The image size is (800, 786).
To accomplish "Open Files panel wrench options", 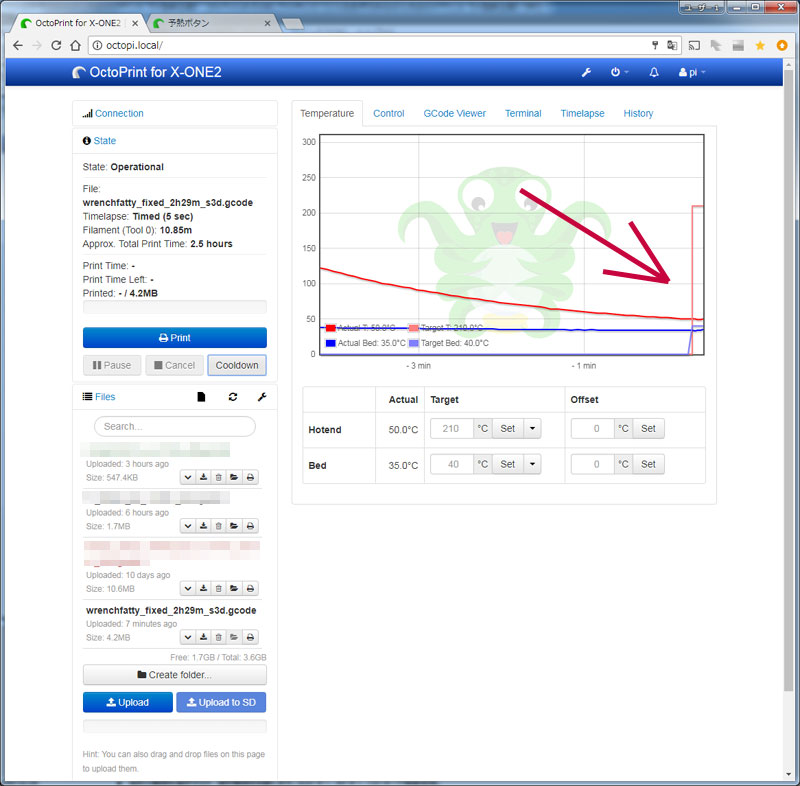I will tap(262, 397).
